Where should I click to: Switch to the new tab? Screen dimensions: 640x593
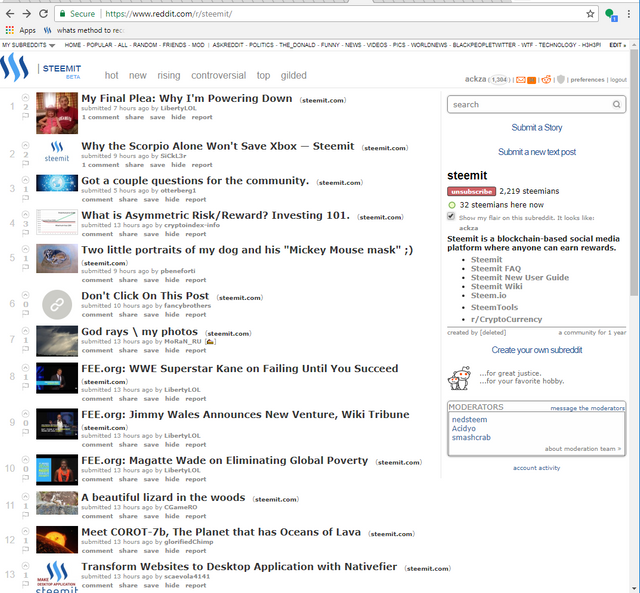(x=138, y=76)
